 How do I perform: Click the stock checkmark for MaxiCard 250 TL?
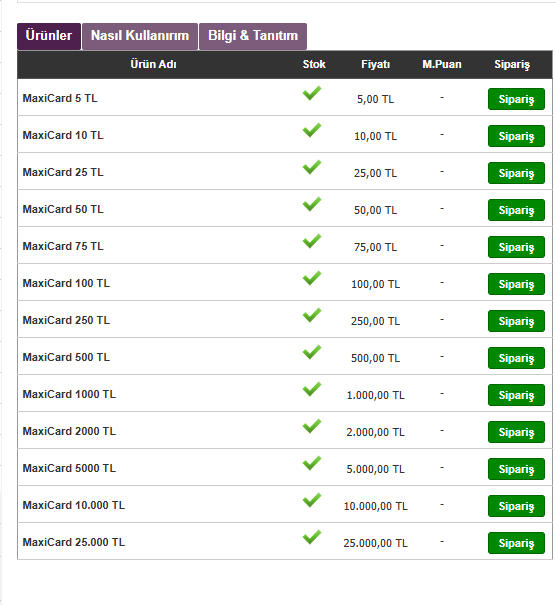312,315
